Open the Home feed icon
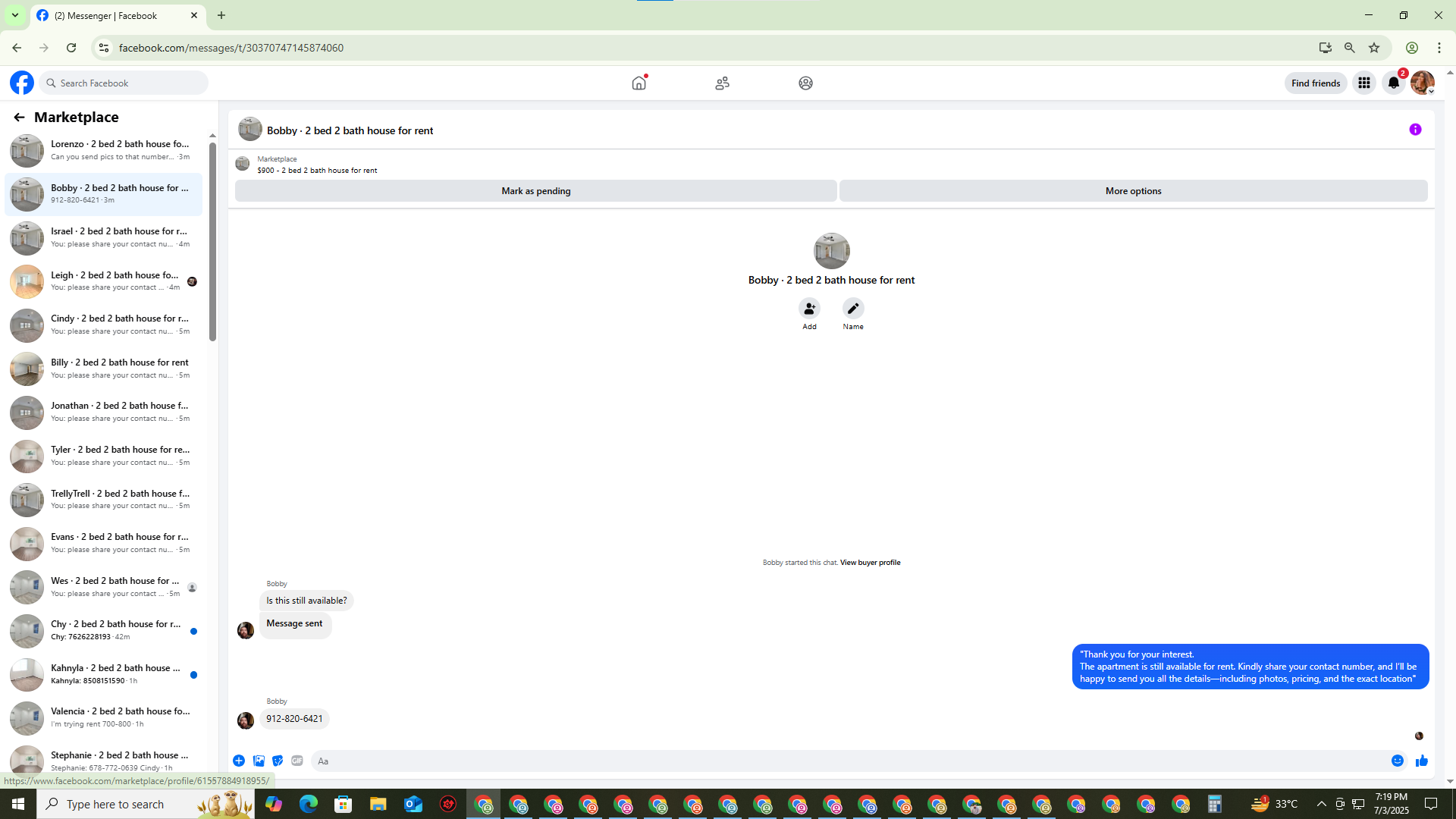The width and height of the screenshot is (1456, 819). pyautogui.click(x=639, y=83)
